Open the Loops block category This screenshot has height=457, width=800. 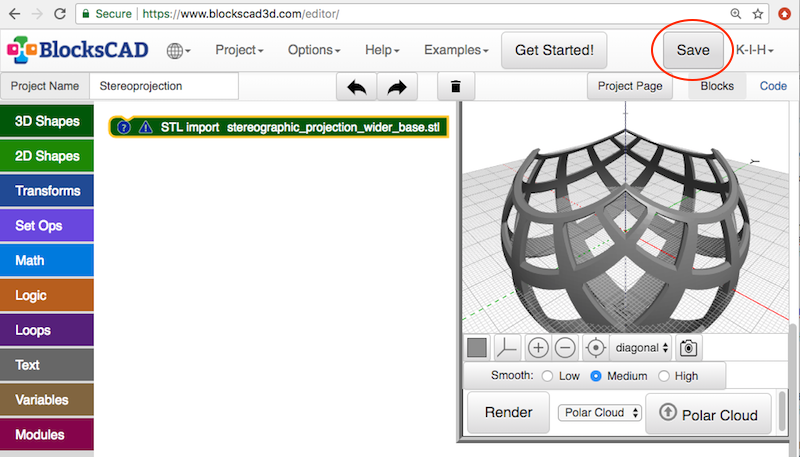click(47, 329)
